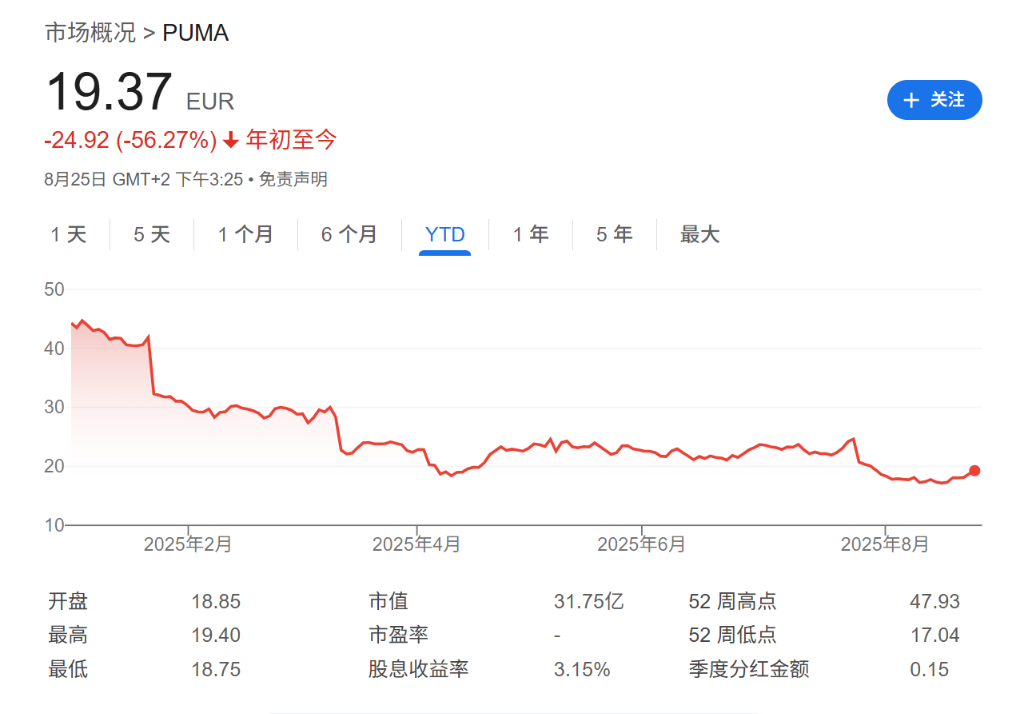Click the 2025年6月 axis label

641,545
